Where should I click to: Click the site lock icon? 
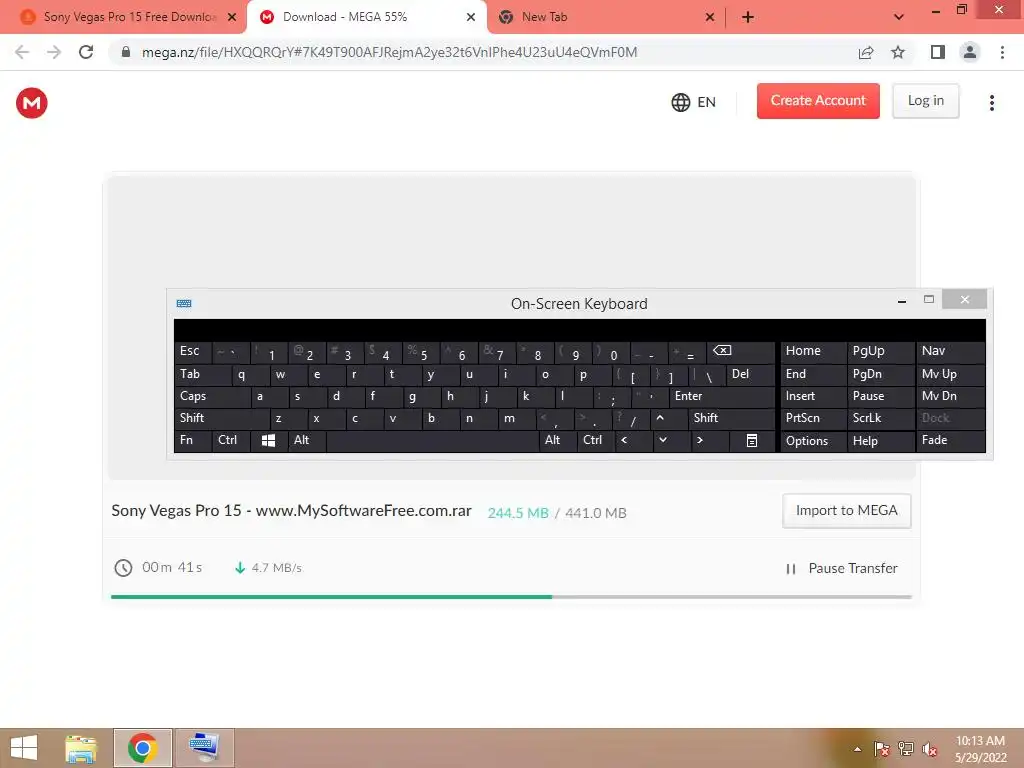tap(125, 52)
